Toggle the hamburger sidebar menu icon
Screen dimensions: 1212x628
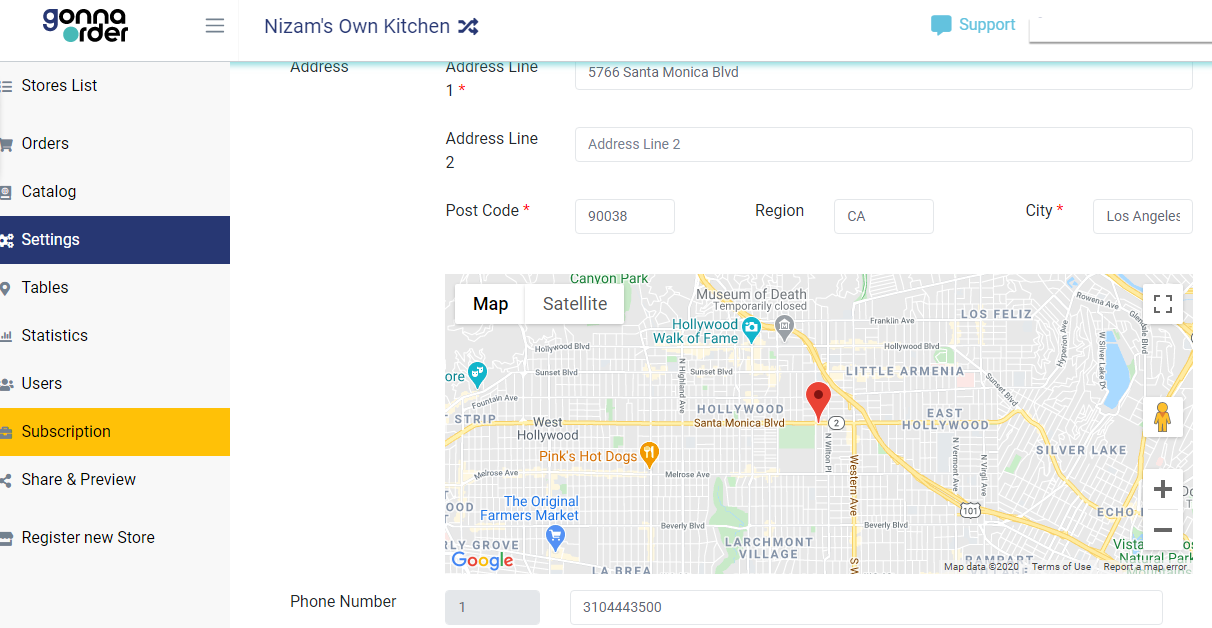point(214,26)
